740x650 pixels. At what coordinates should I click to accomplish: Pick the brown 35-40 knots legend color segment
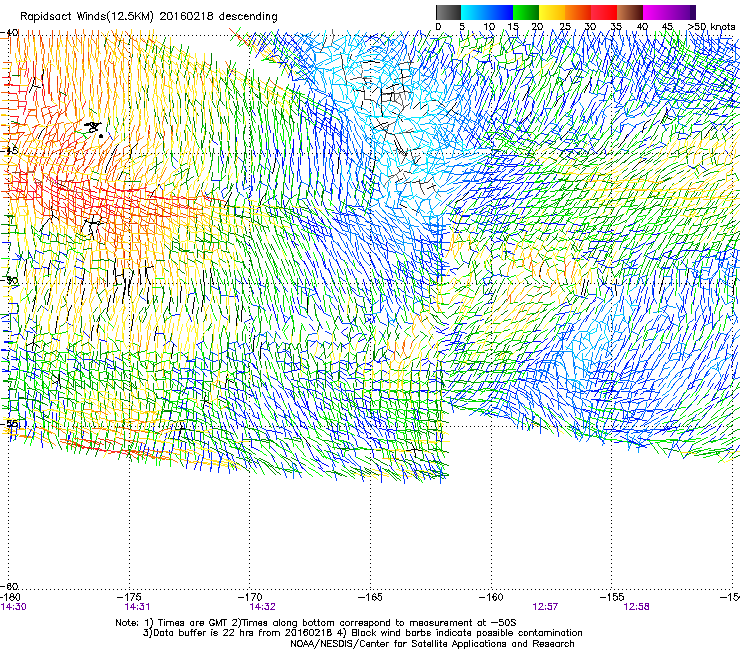tap(630, 12)
